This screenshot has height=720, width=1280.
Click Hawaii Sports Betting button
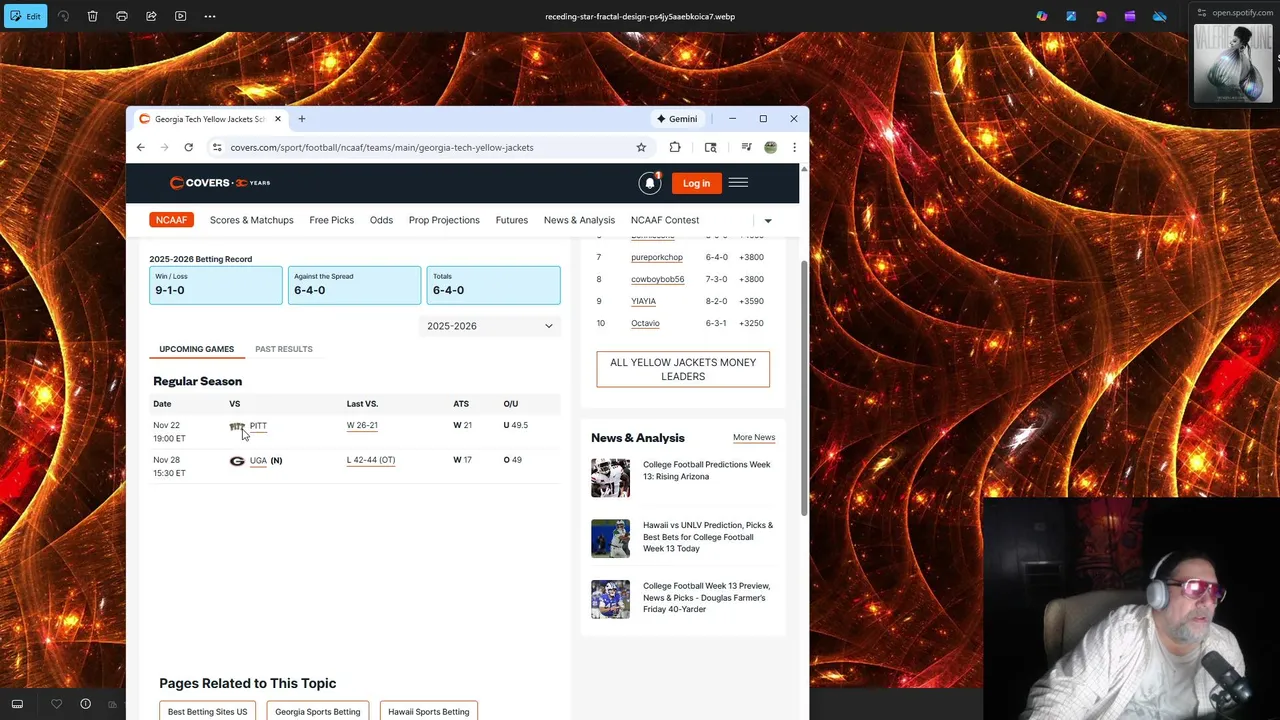(x=428, y=711)
